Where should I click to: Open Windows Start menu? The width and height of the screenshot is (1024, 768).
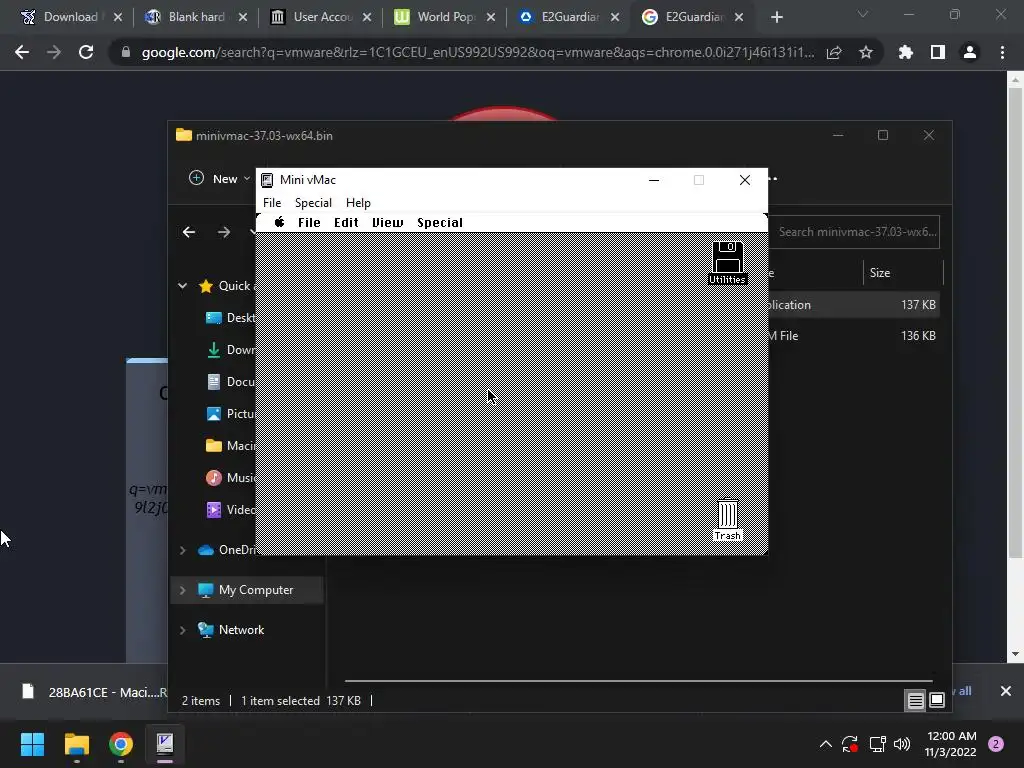coord(32,744)
